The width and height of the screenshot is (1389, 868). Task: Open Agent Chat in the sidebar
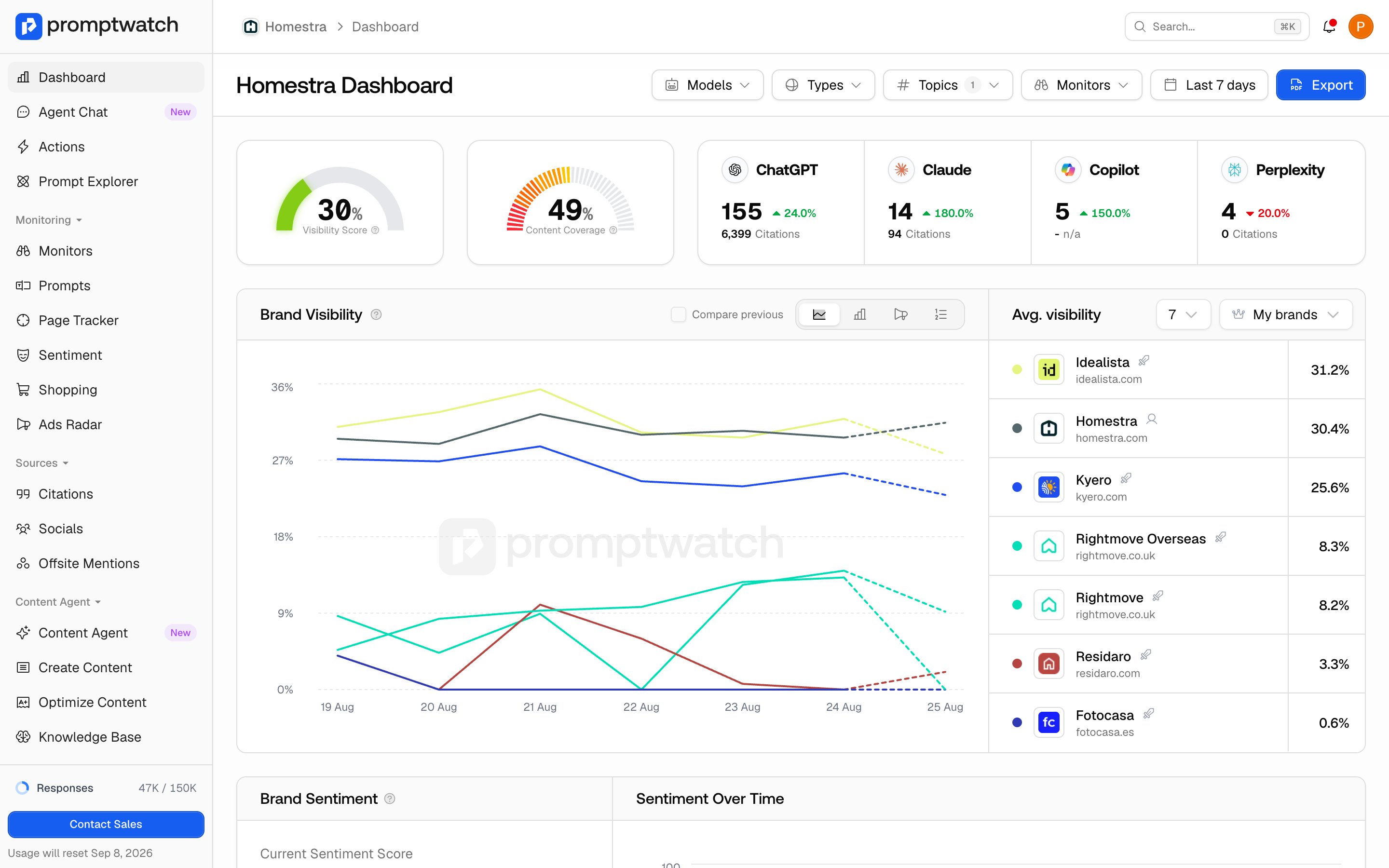[106, 112]
